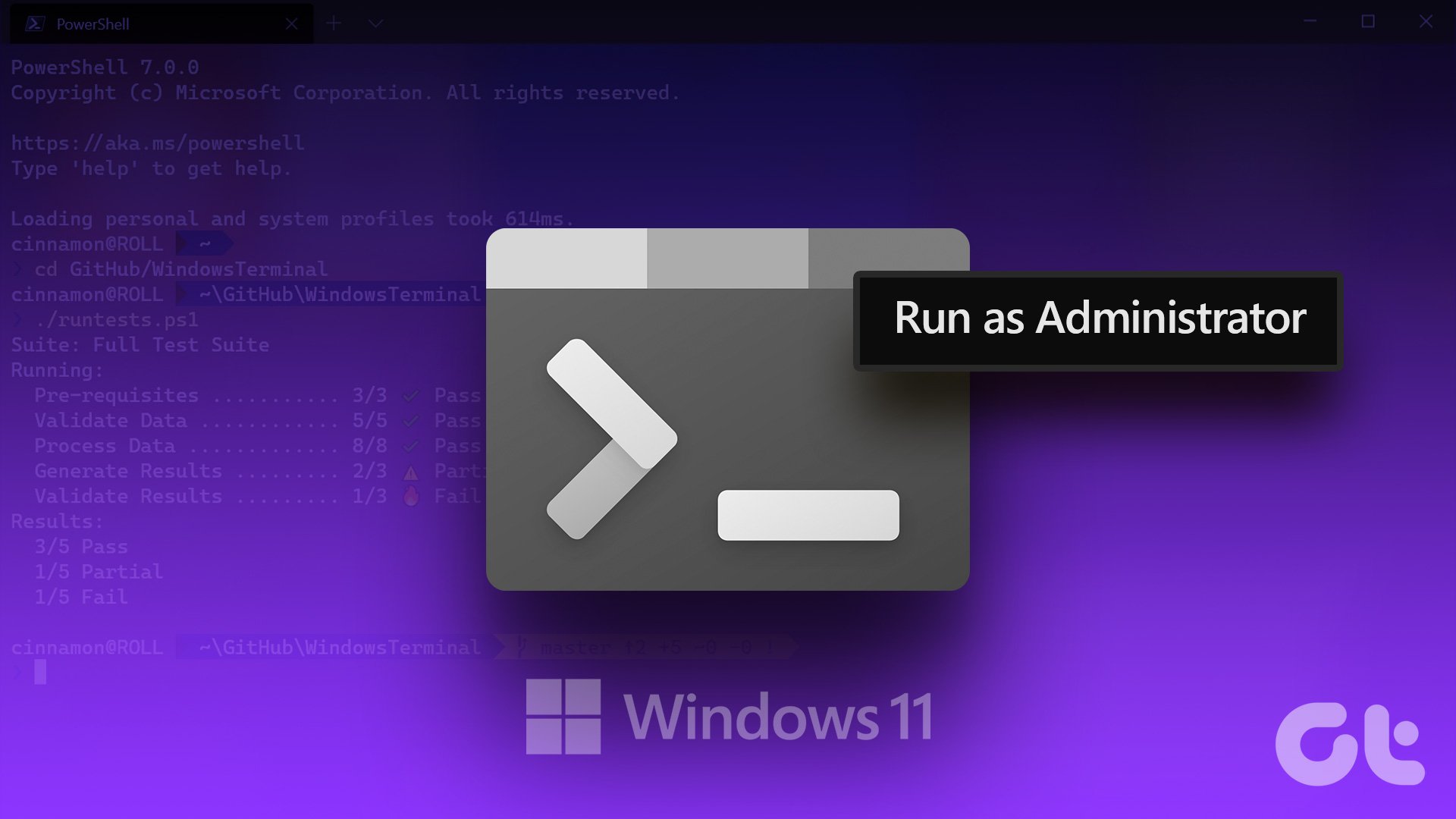This screenshot has height=819, width=1456.
Task: Maximize the terminal window
Action: [x=1370, y=22]
